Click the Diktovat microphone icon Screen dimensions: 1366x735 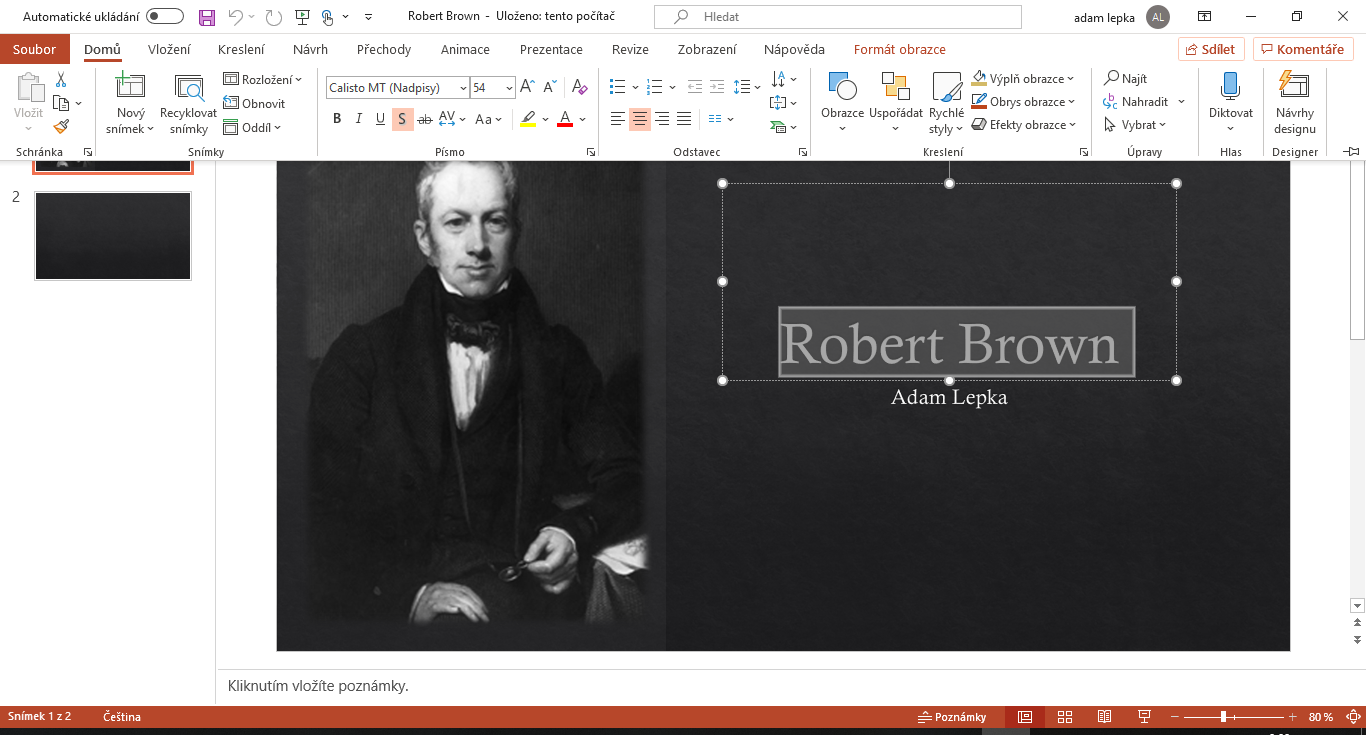click(1230, 87)
